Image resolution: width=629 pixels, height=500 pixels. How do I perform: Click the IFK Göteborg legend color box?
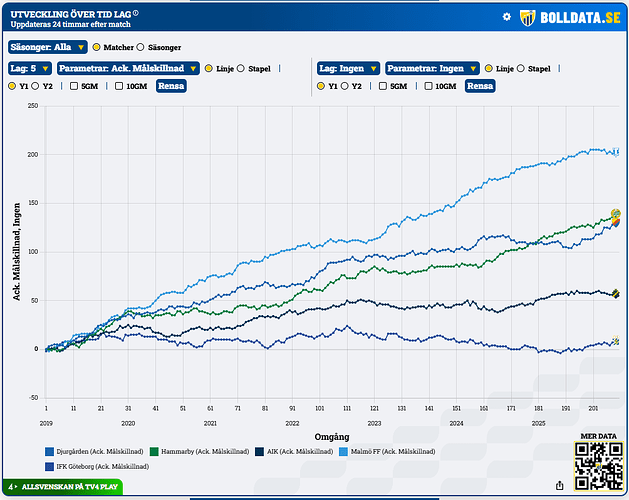coord(50,466)
